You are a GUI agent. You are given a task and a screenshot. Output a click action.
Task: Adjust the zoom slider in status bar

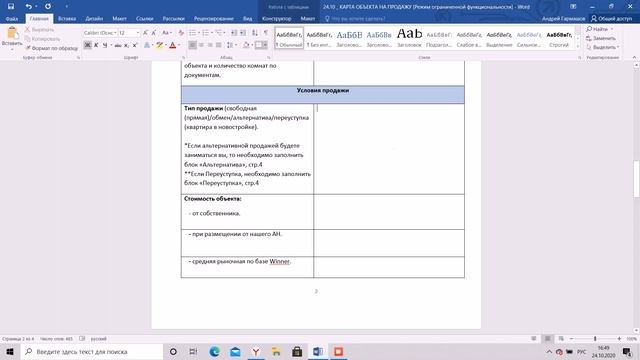[x=595, y=339]
